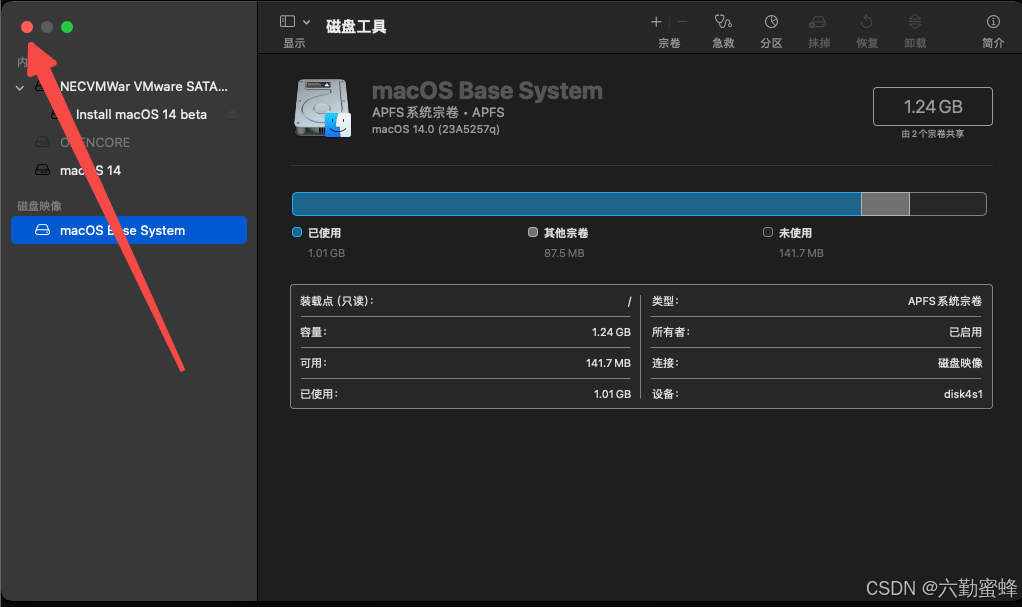Click the 可用 141.7 MB table row
This screenshot has height=607, width=1022.
pos(465,363)
